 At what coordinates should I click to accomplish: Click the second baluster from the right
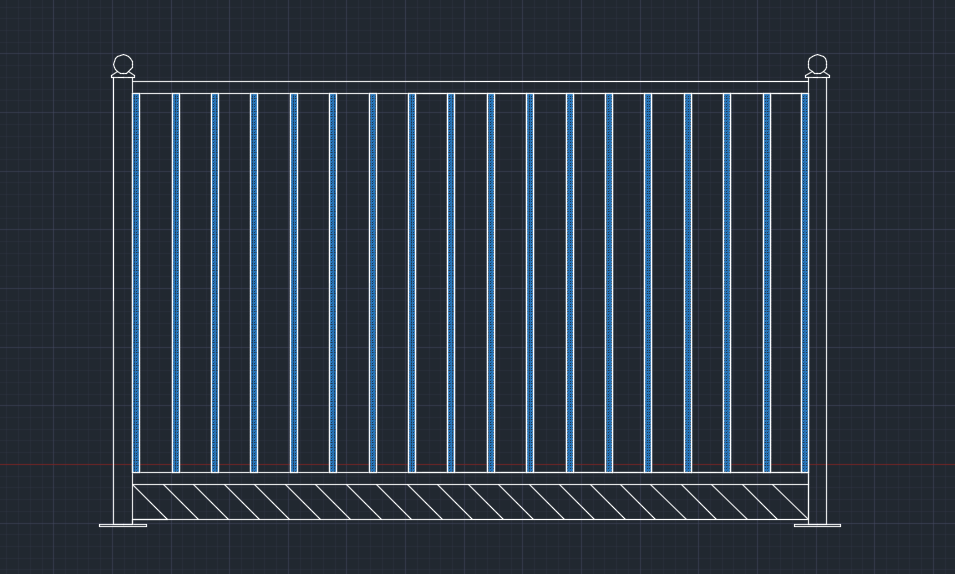tap(766, 280)
